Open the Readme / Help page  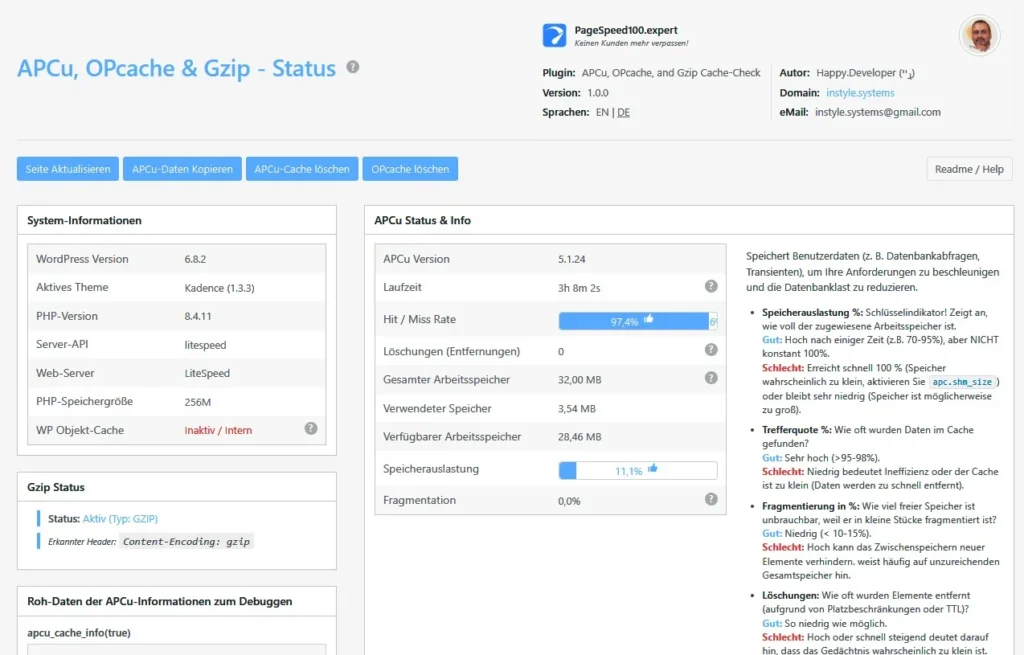click(x=968, y=169)
